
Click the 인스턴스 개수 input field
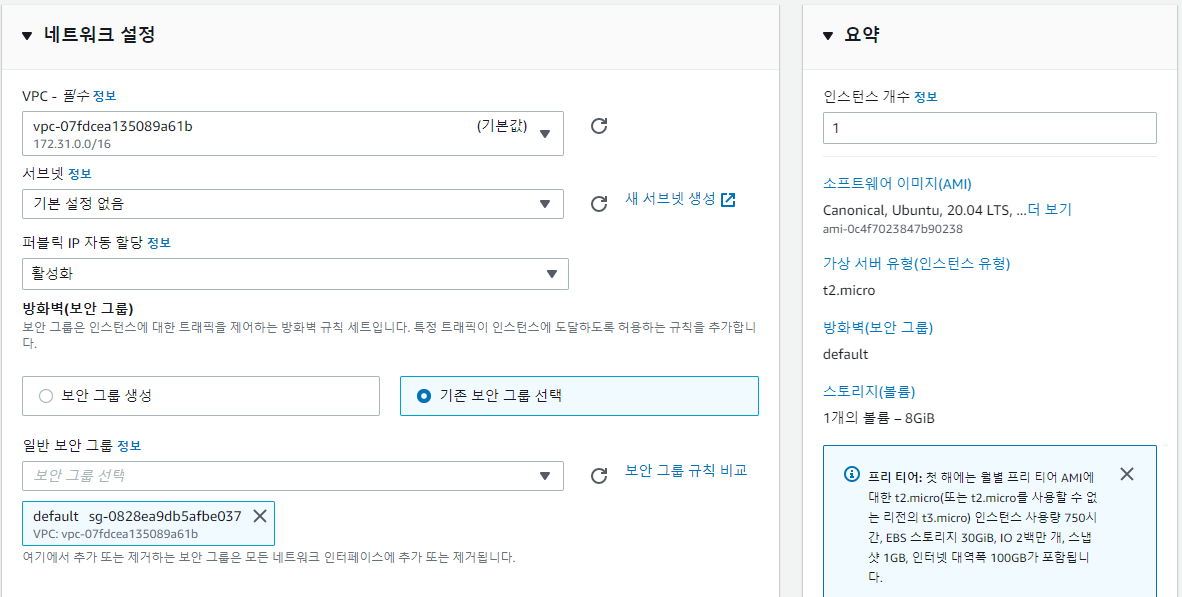(x=989, y=128)
